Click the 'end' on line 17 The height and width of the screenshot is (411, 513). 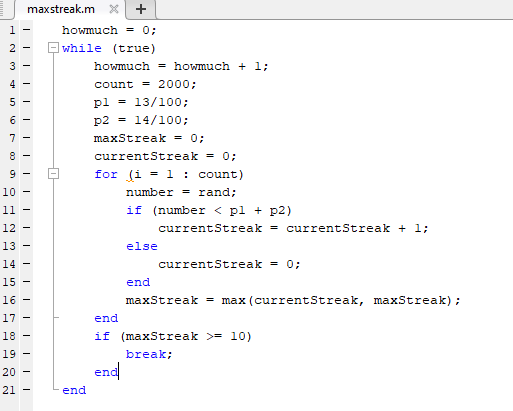pos(106,318)
